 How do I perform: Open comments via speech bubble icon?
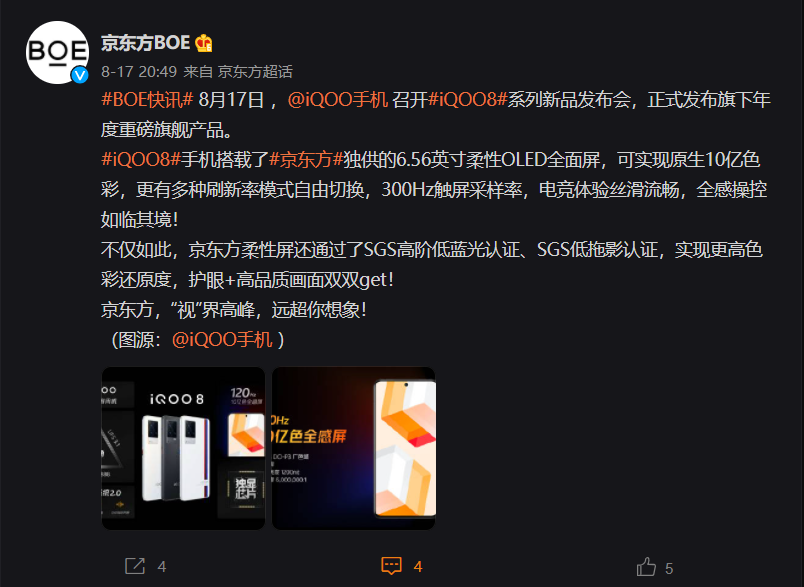[x=391, y=565]
